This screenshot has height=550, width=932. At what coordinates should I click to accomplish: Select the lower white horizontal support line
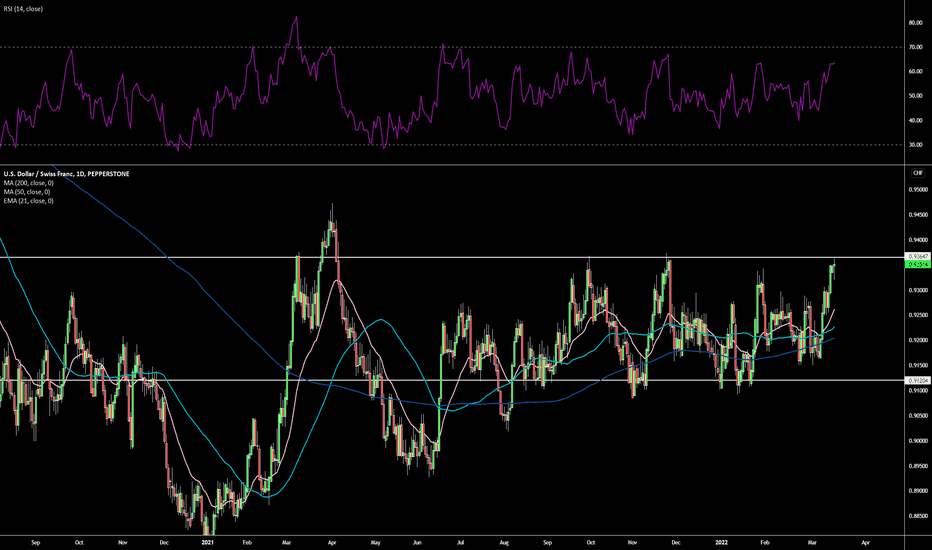452,380
